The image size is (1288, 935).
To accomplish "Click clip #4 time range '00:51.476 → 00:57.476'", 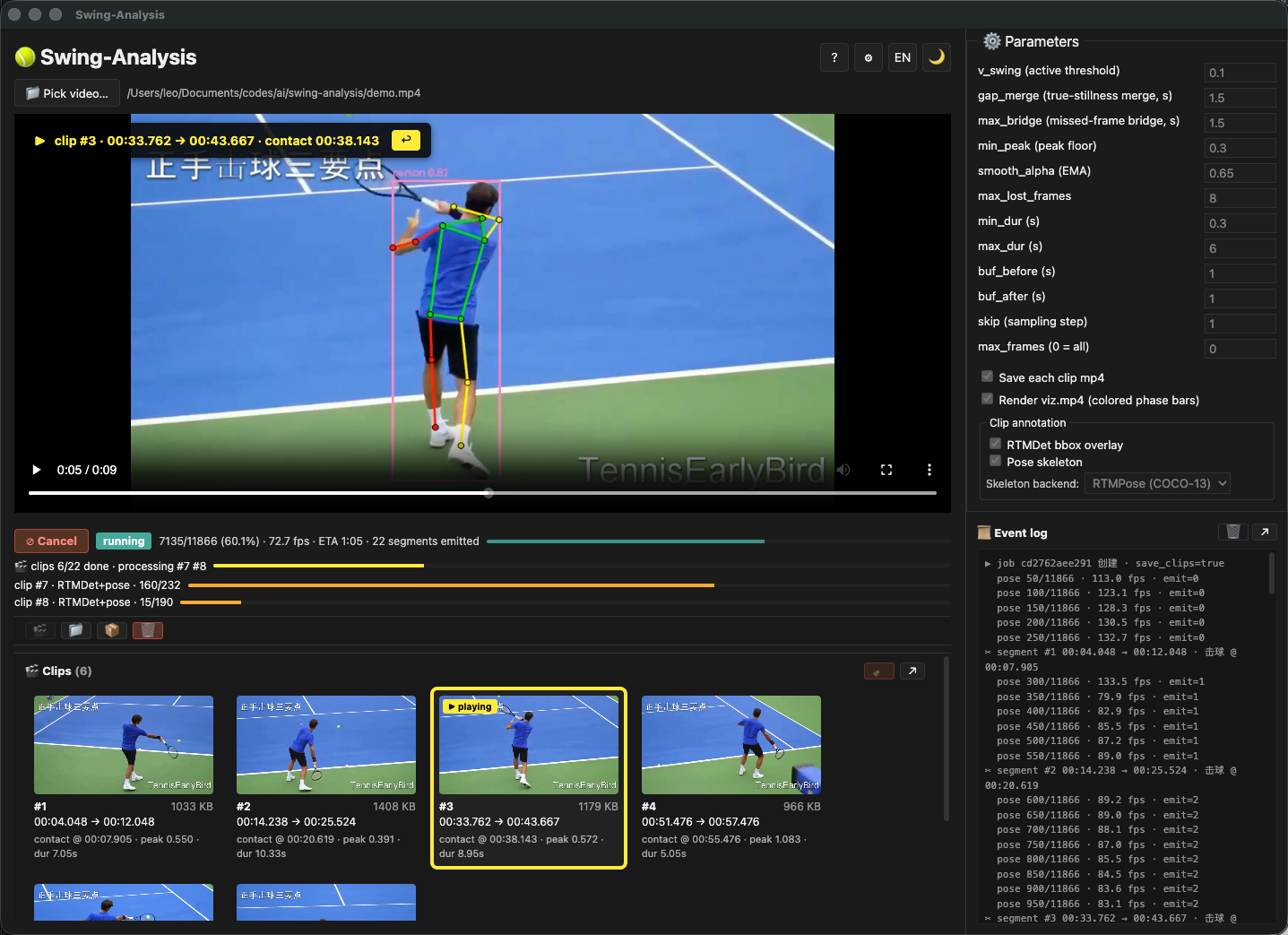I will tap(701, 822).
